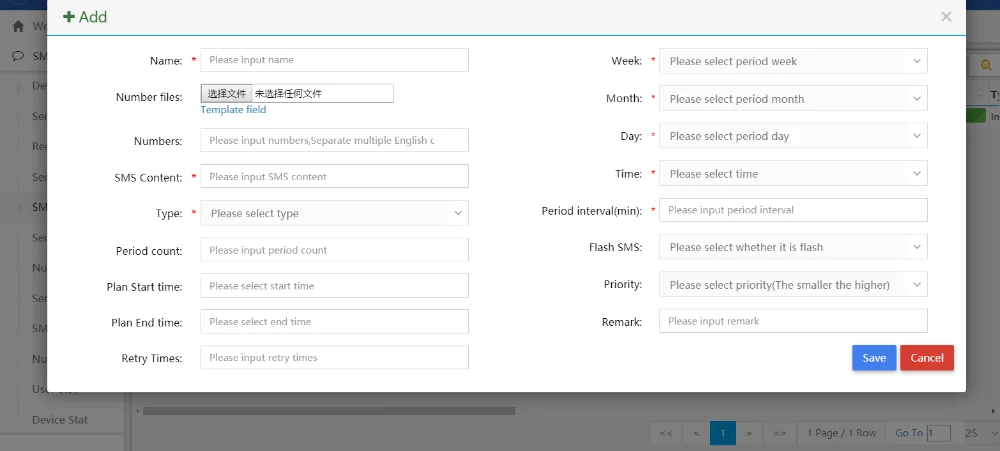The width and height of the screenshot is (1000, 451).
Task: Select the Device Stat sidebar item
Action: (60, 420)
